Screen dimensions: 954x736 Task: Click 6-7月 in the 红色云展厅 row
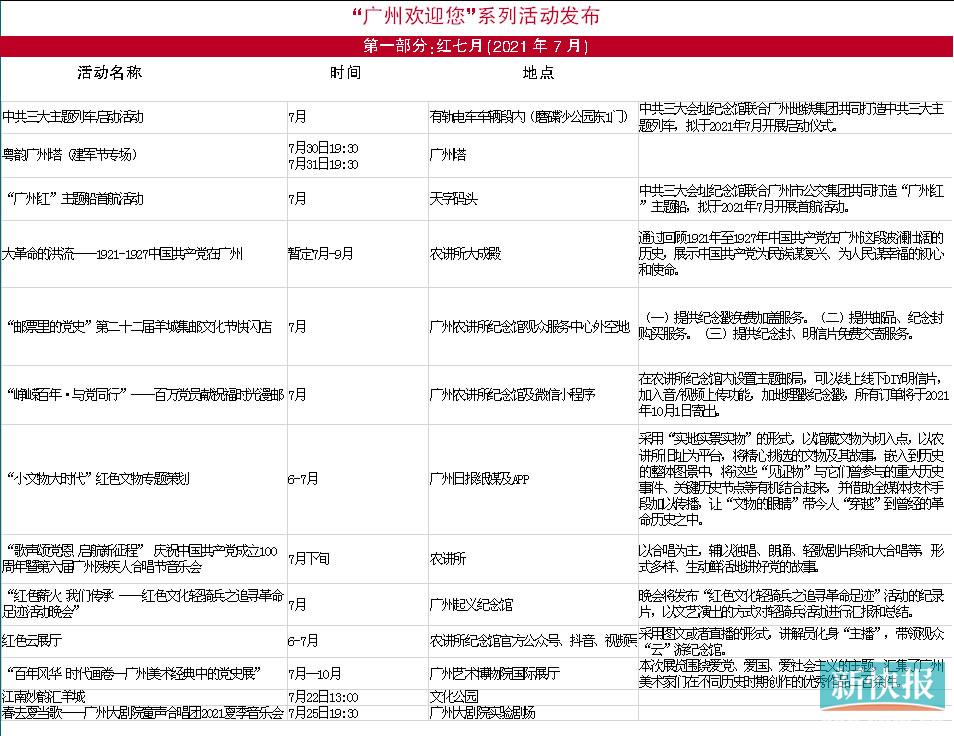coord(303,641)
